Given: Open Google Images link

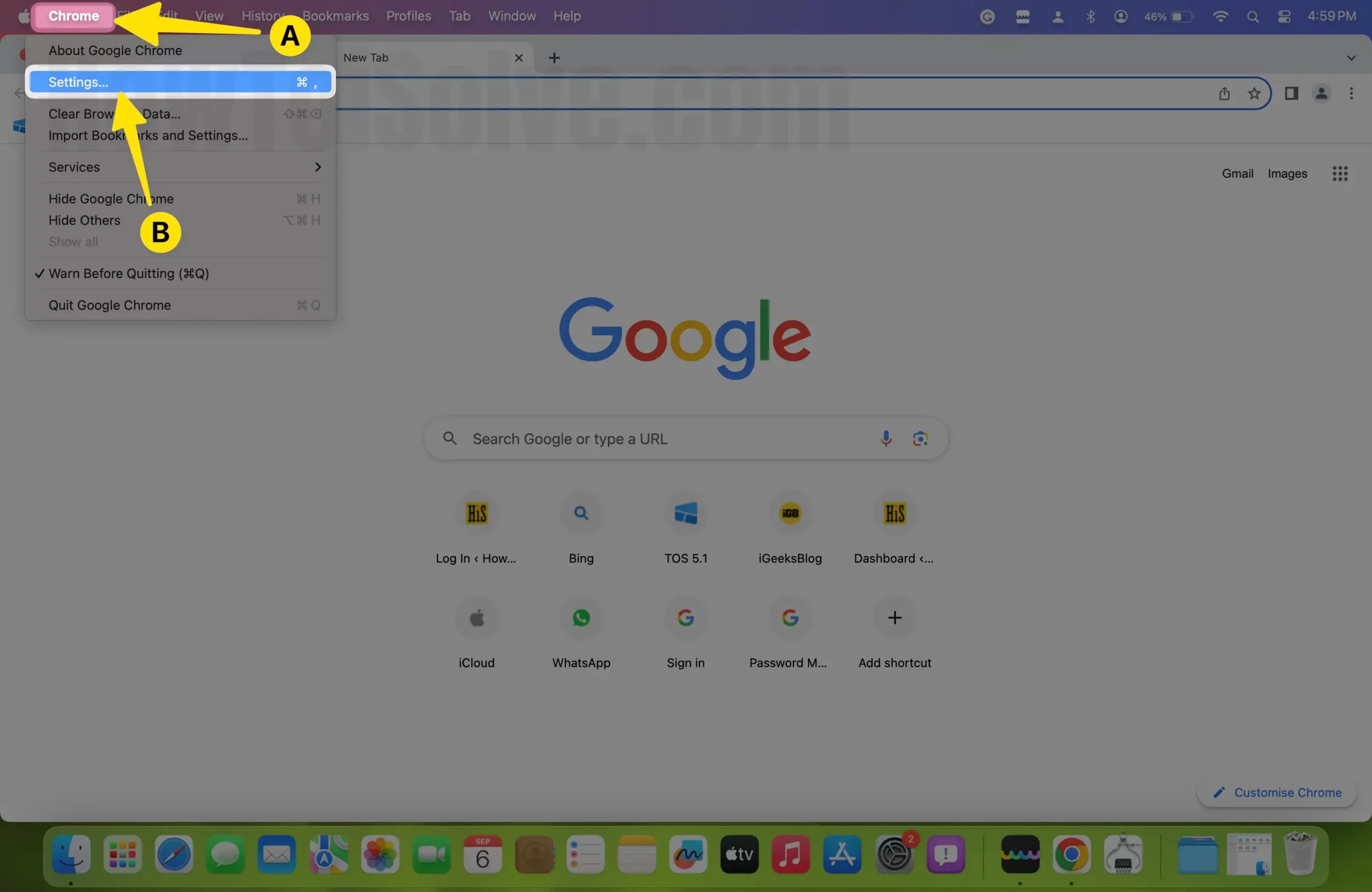Looking at the screenshot, I should pyautogui.click(x=1287, y=174).
